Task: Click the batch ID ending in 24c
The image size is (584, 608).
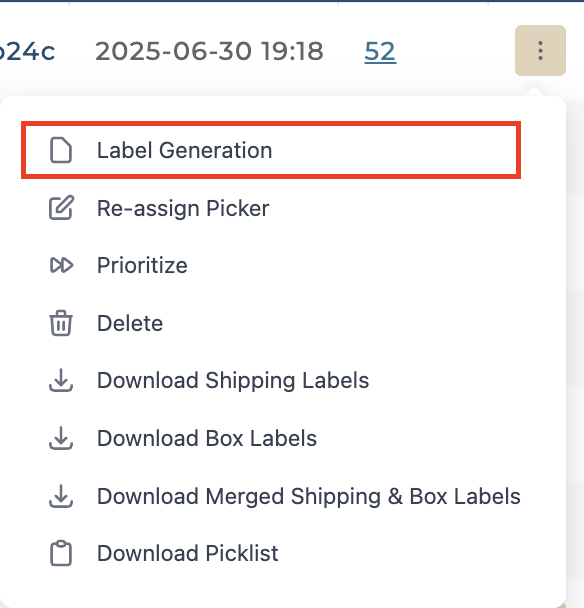Action: coord(28,51)
